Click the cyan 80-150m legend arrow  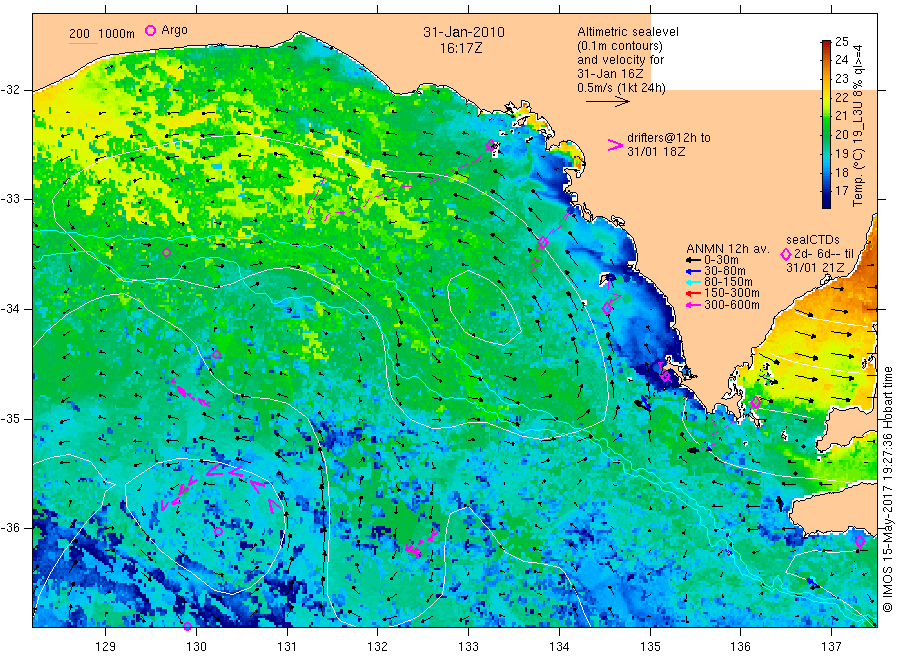[x=694, y=282]
